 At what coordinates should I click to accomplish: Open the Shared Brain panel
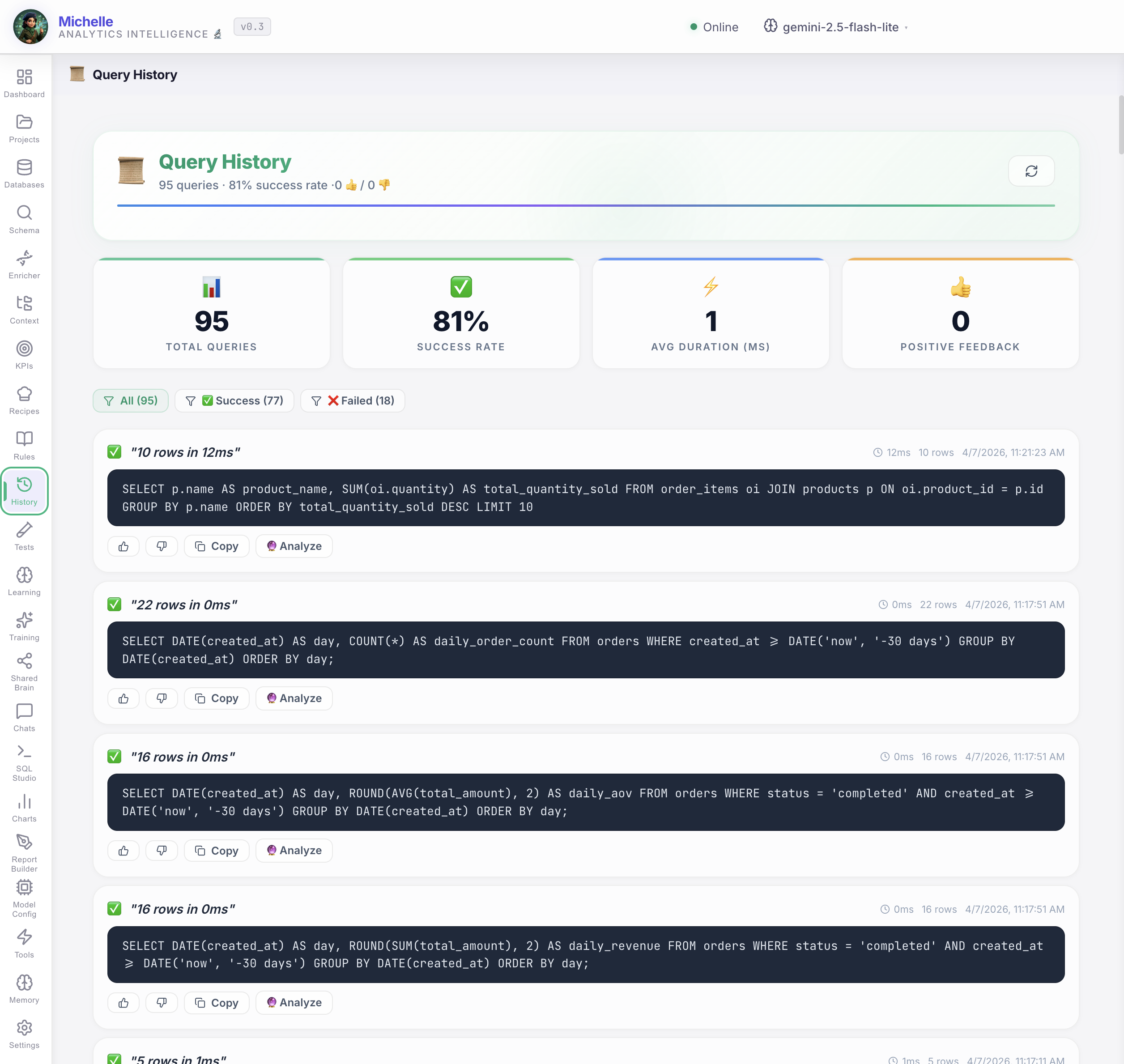pyautogui.click(x=24, y=671)
